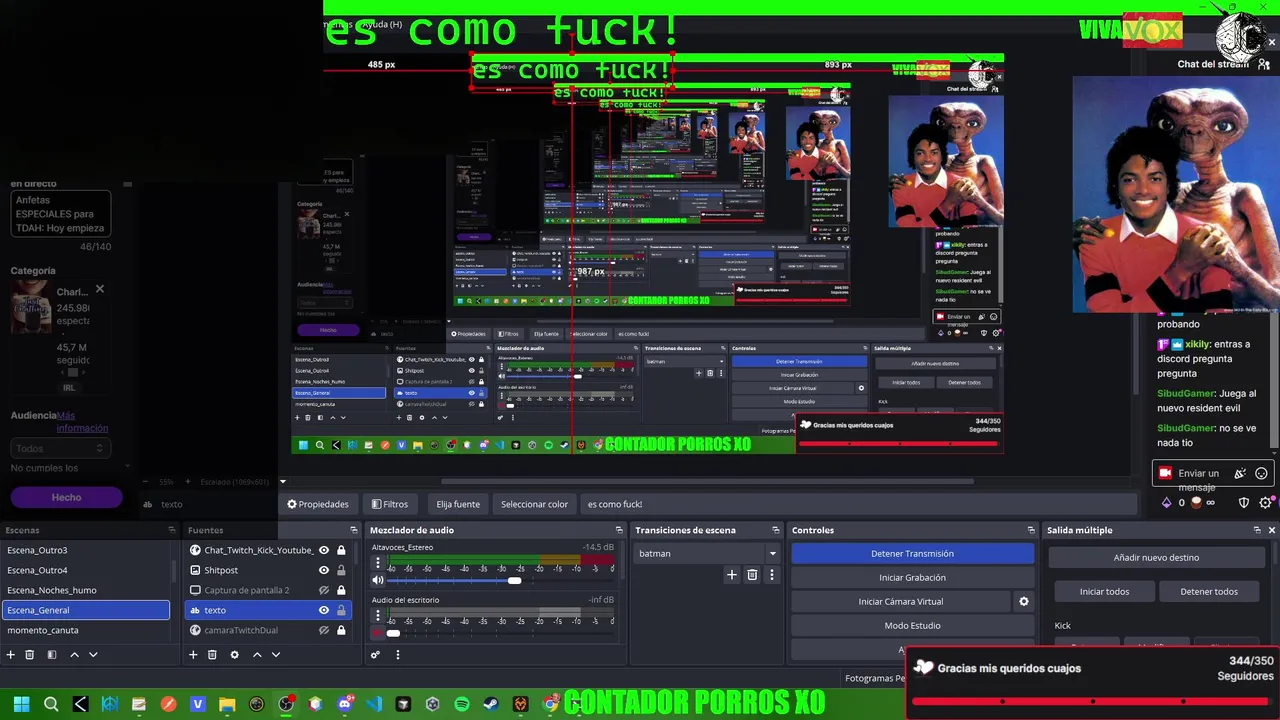The height and width of the screenshot is (720, 1280).
Task: Open the Propiedades source toolbar button
Action: [318, 504]
